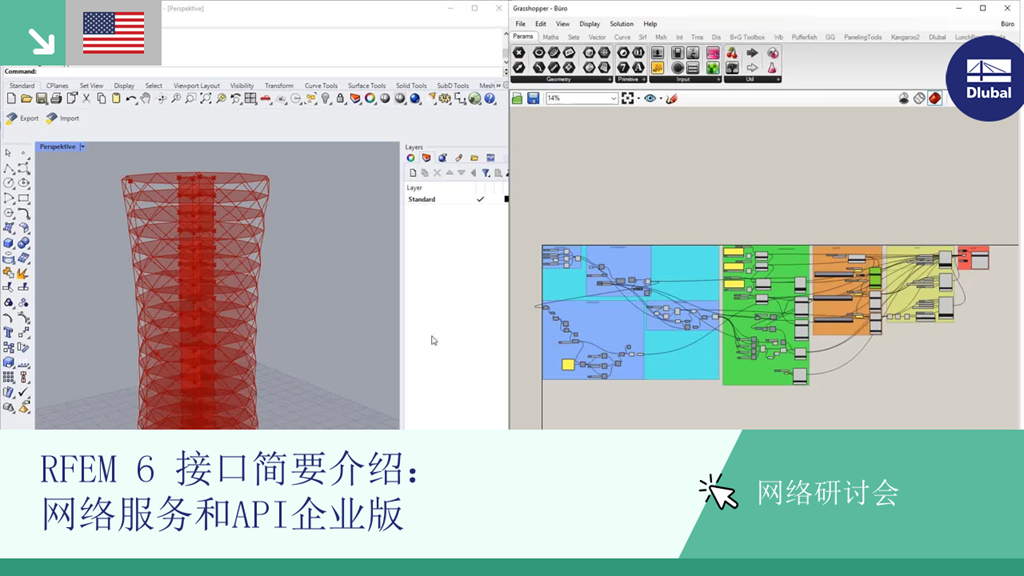Screen dimensions: 1024x576
Task: Click the Export button in Rhino
Action: coord(23,117)
